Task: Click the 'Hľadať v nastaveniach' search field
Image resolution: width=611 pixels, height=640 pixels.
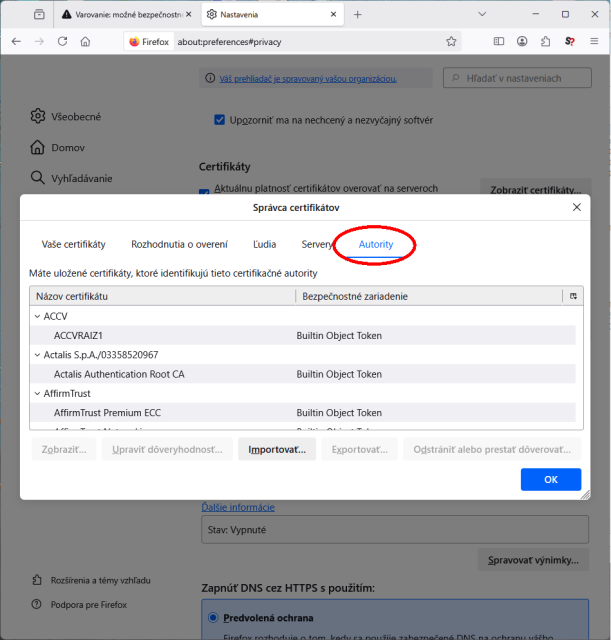Action: click(x=518, y=78)
